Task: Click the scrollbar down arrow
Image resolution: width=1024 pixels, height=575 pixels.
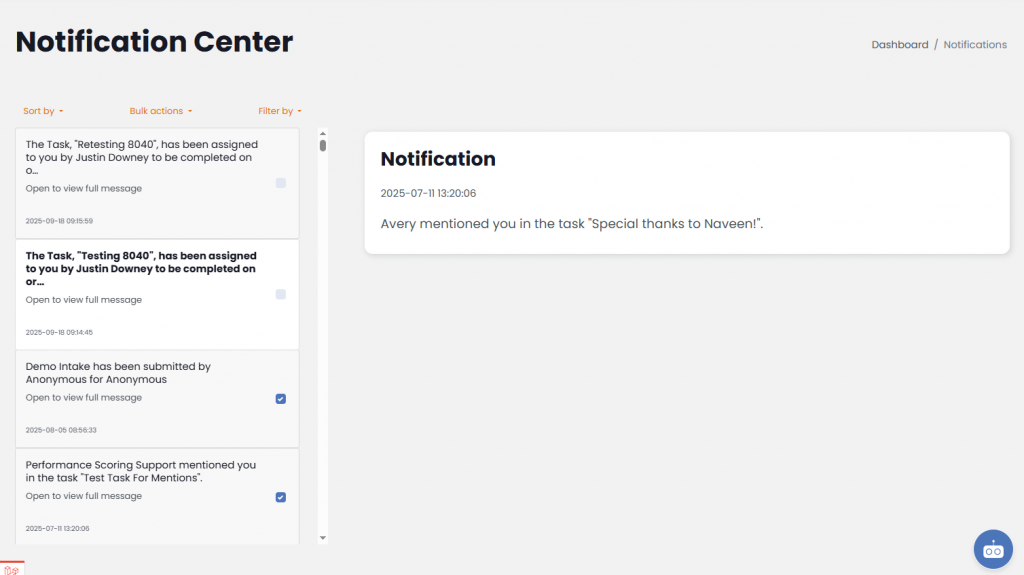Action: (x=323, y=538)
